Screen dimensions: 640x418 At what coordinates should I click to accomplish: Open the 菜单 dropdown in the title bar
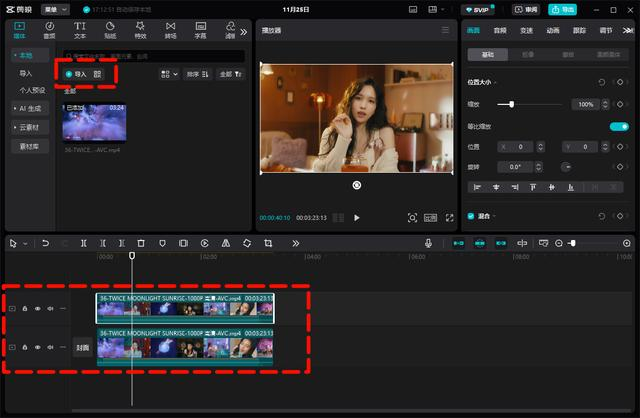(x=56, y=9)
